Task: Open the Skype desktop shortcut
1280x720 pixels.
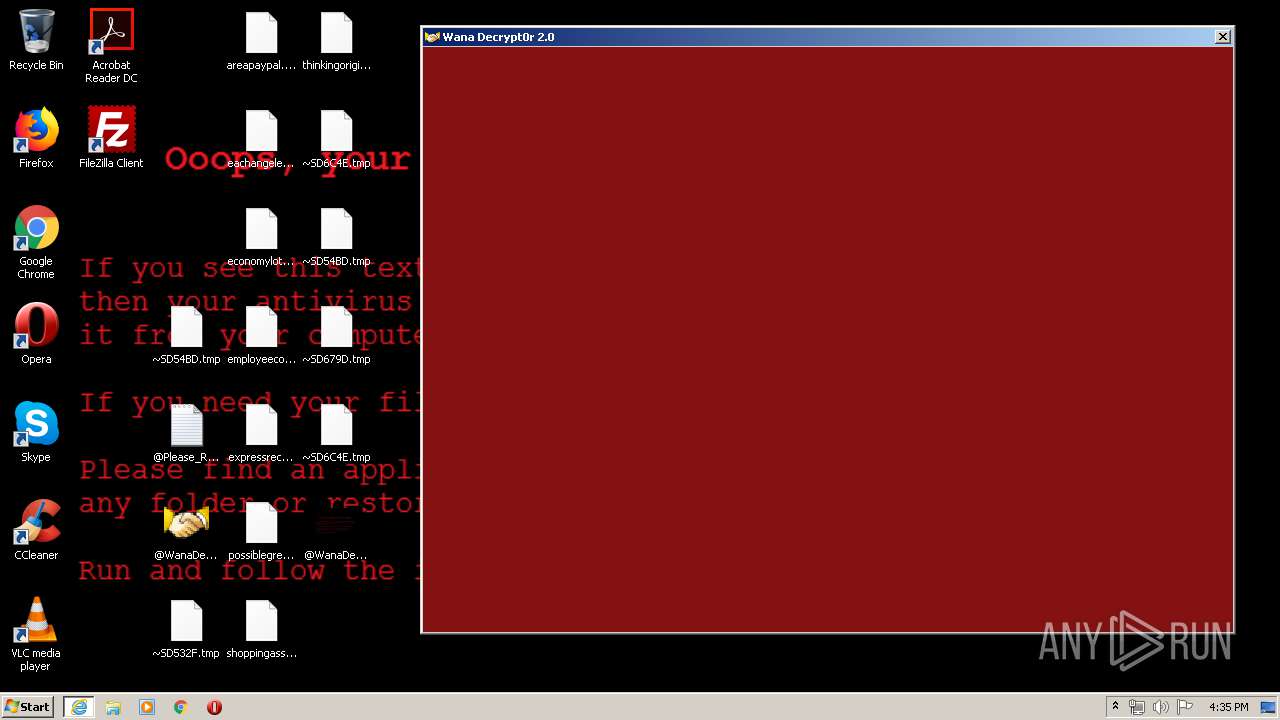Action: pyautogui.click(x=36, y=432)
